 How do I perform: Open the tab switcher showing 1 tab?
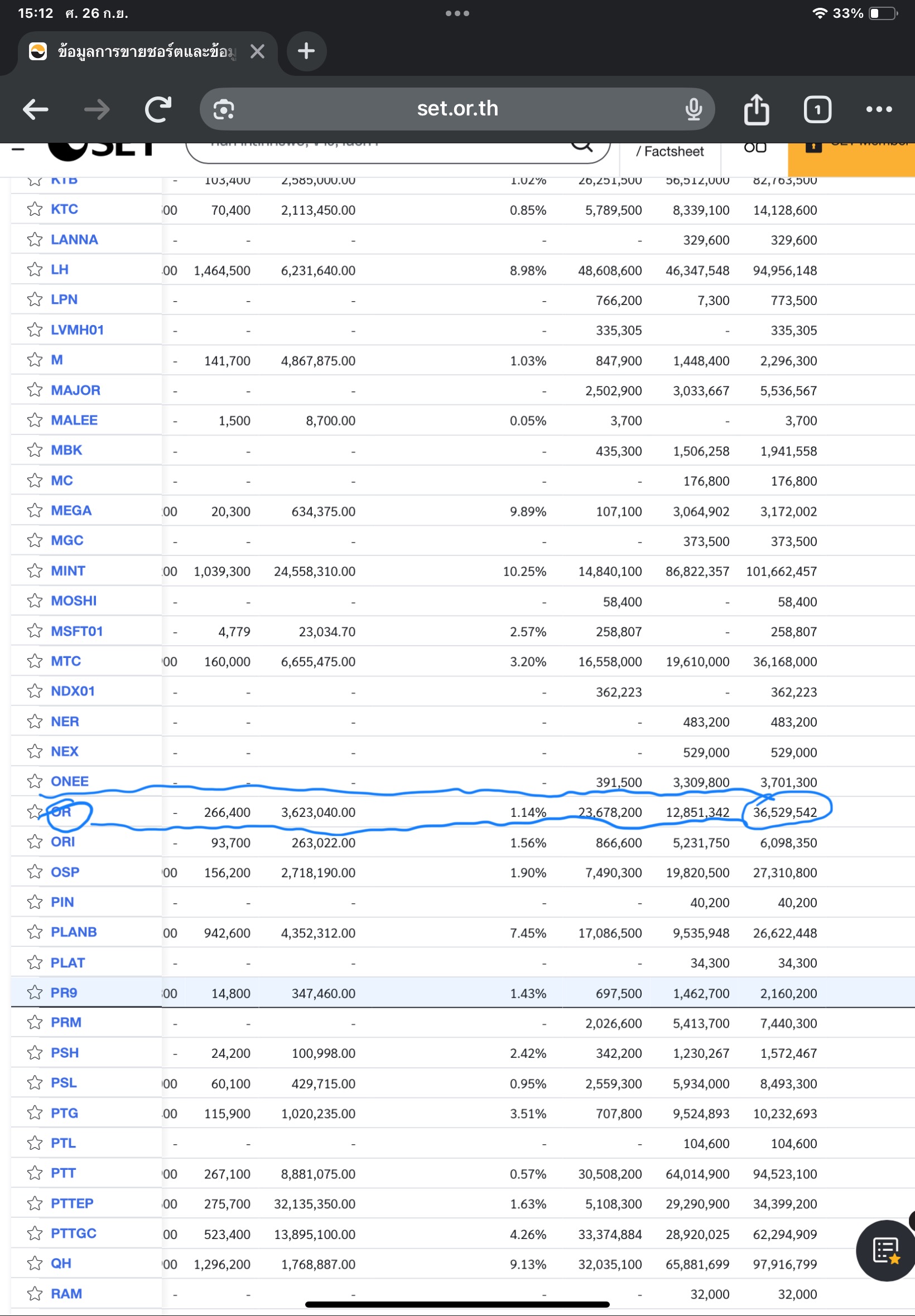[817, 109]
